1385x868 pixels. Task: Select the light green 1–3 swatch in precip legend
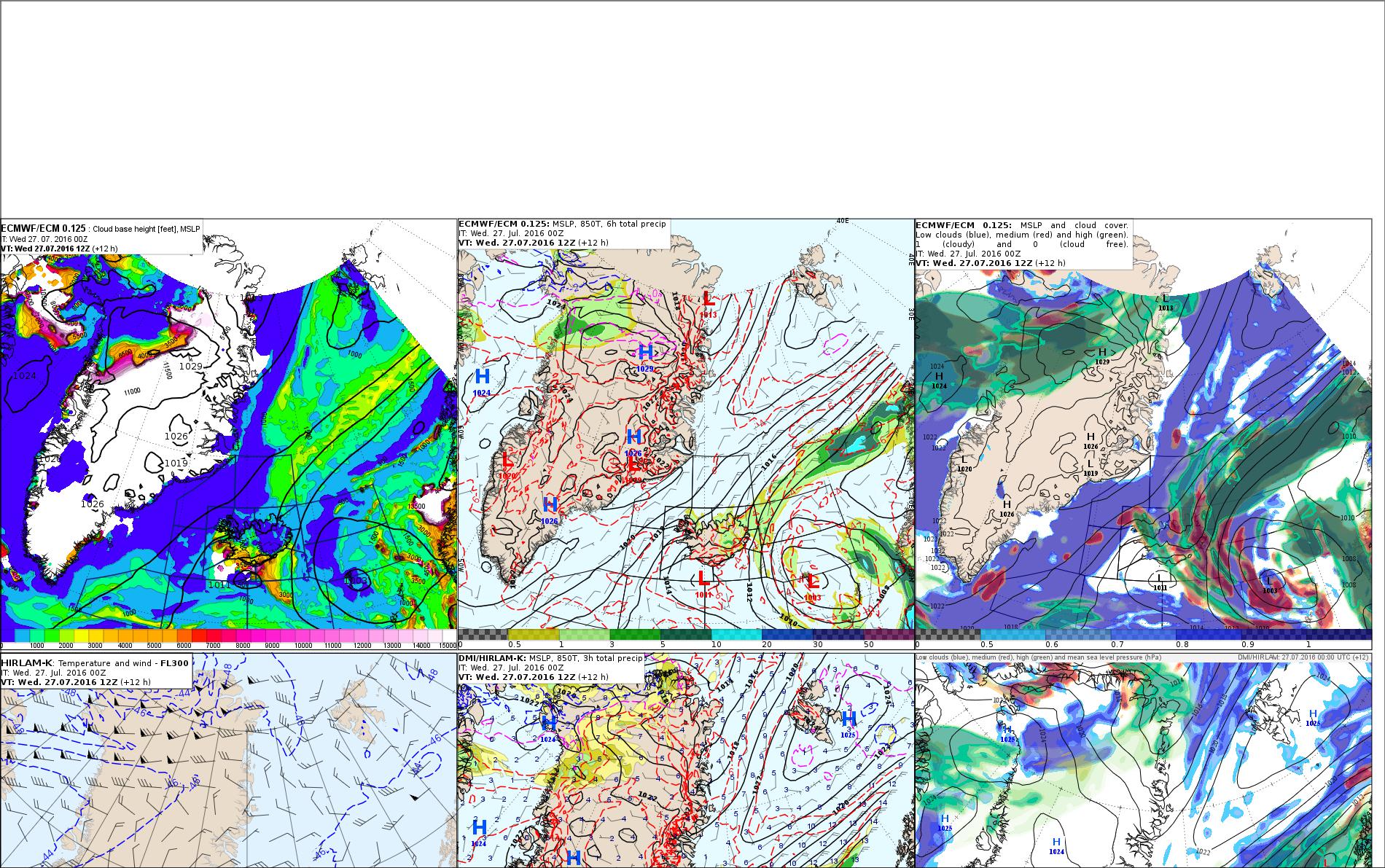tap(584, 635)
